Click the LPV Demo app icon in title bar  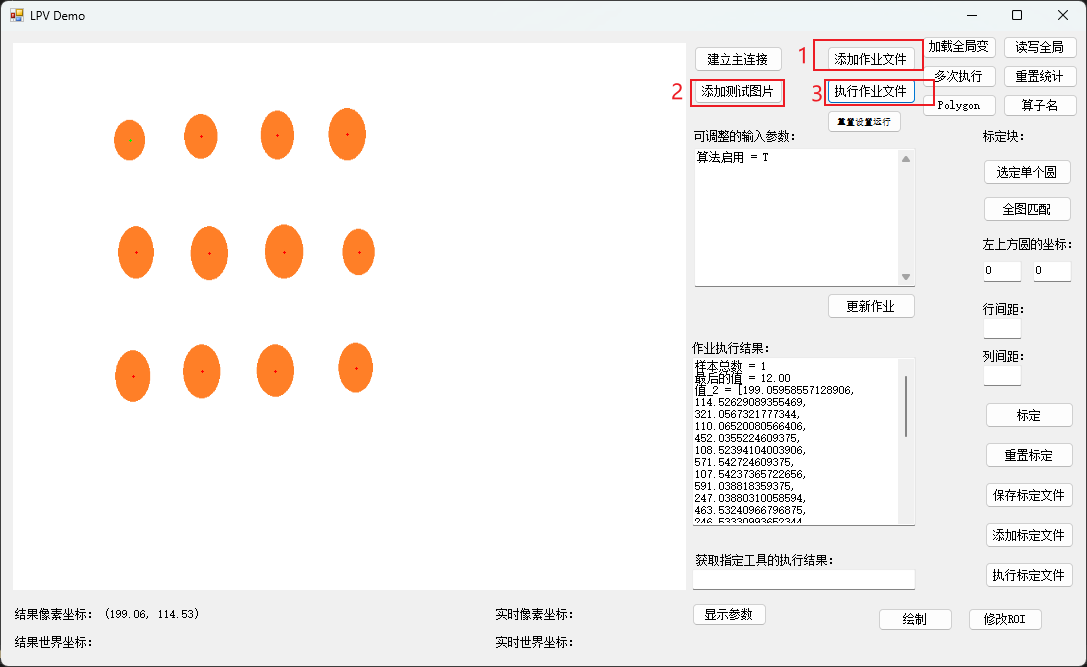(x=17, y=15)
